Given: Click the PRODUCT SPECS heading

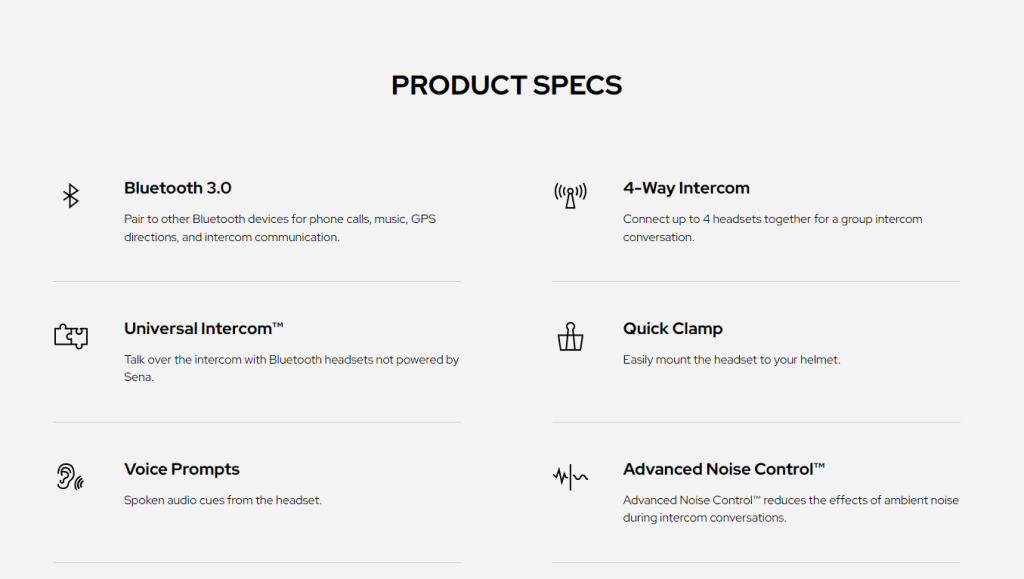Looking at the screenshot, I should (506, 86).
